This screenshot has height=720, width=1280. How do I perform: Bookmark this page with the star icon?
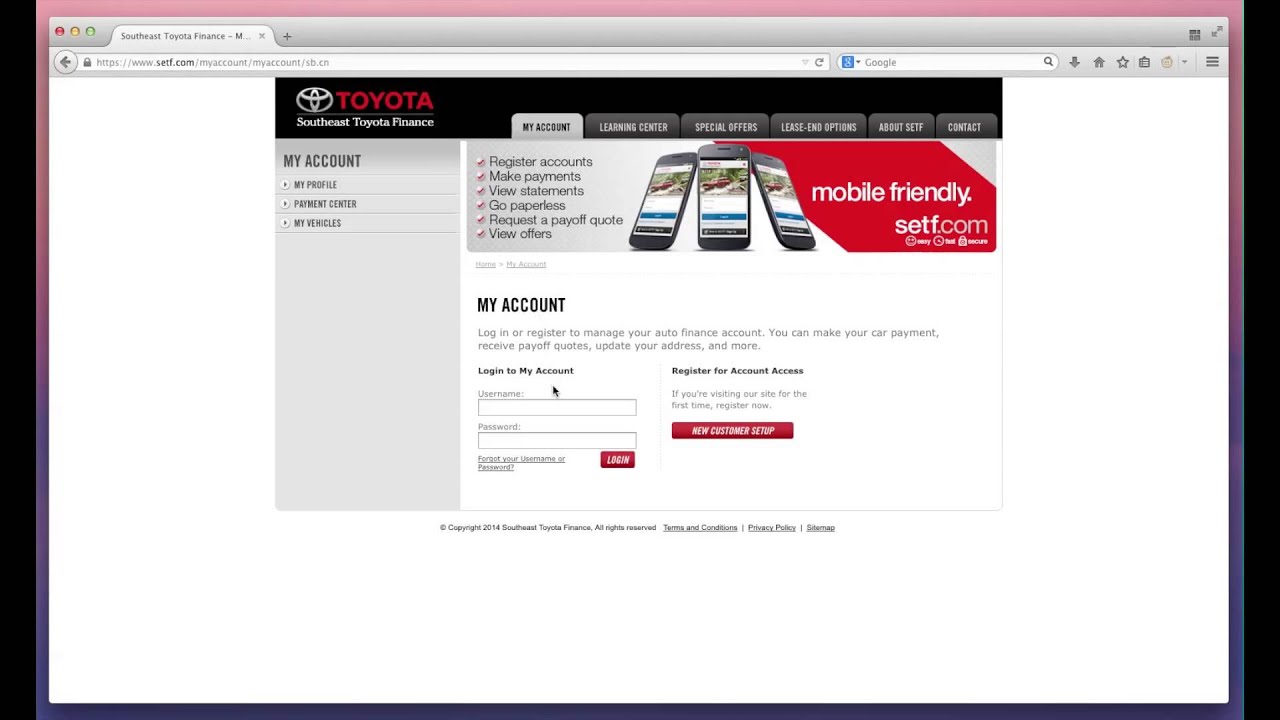click(x=1122, y=62)
